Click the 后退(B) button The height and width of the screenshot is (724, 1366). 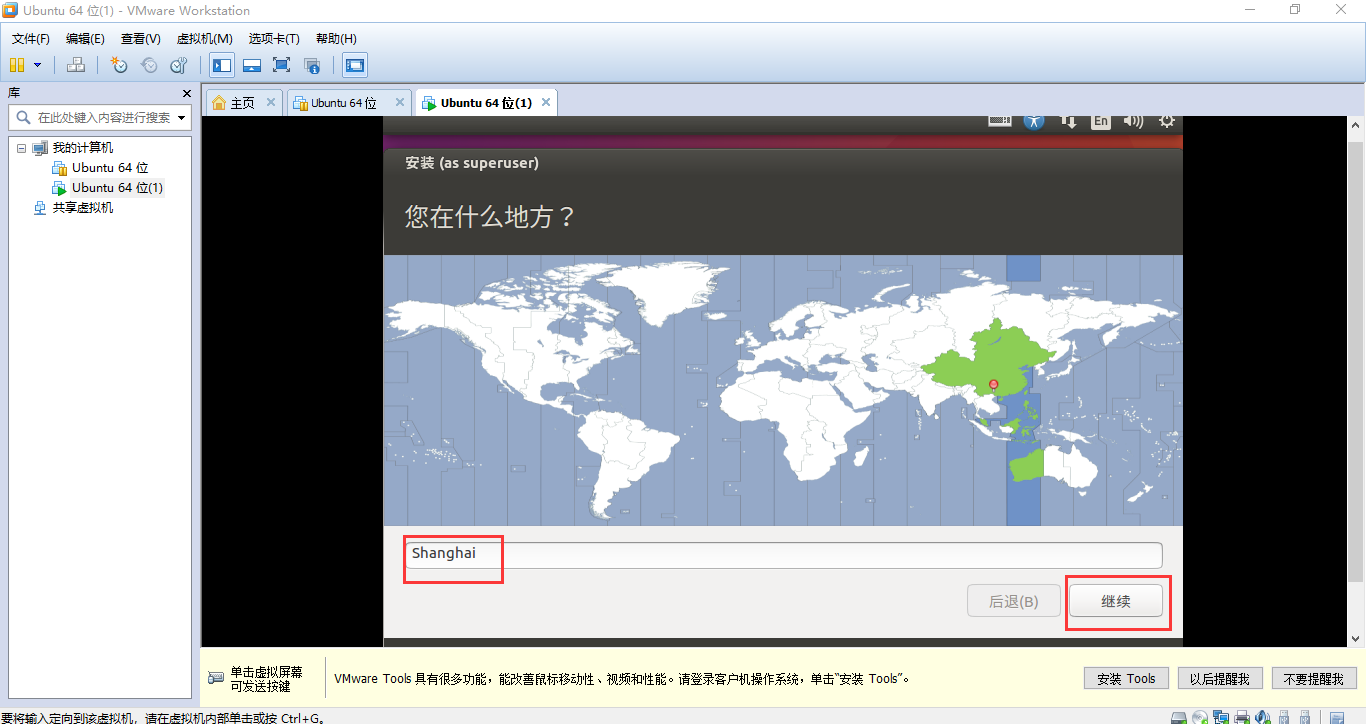tap(1013, 601)
